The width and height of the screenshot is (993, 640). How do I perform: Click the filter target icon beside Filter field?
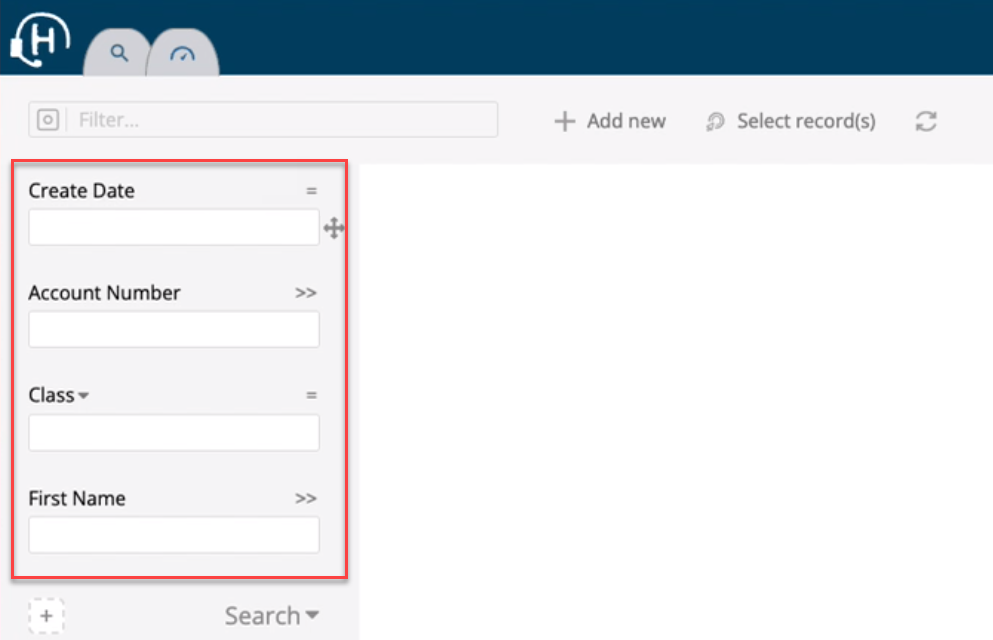pyautogui.click(x=48, y=120)
